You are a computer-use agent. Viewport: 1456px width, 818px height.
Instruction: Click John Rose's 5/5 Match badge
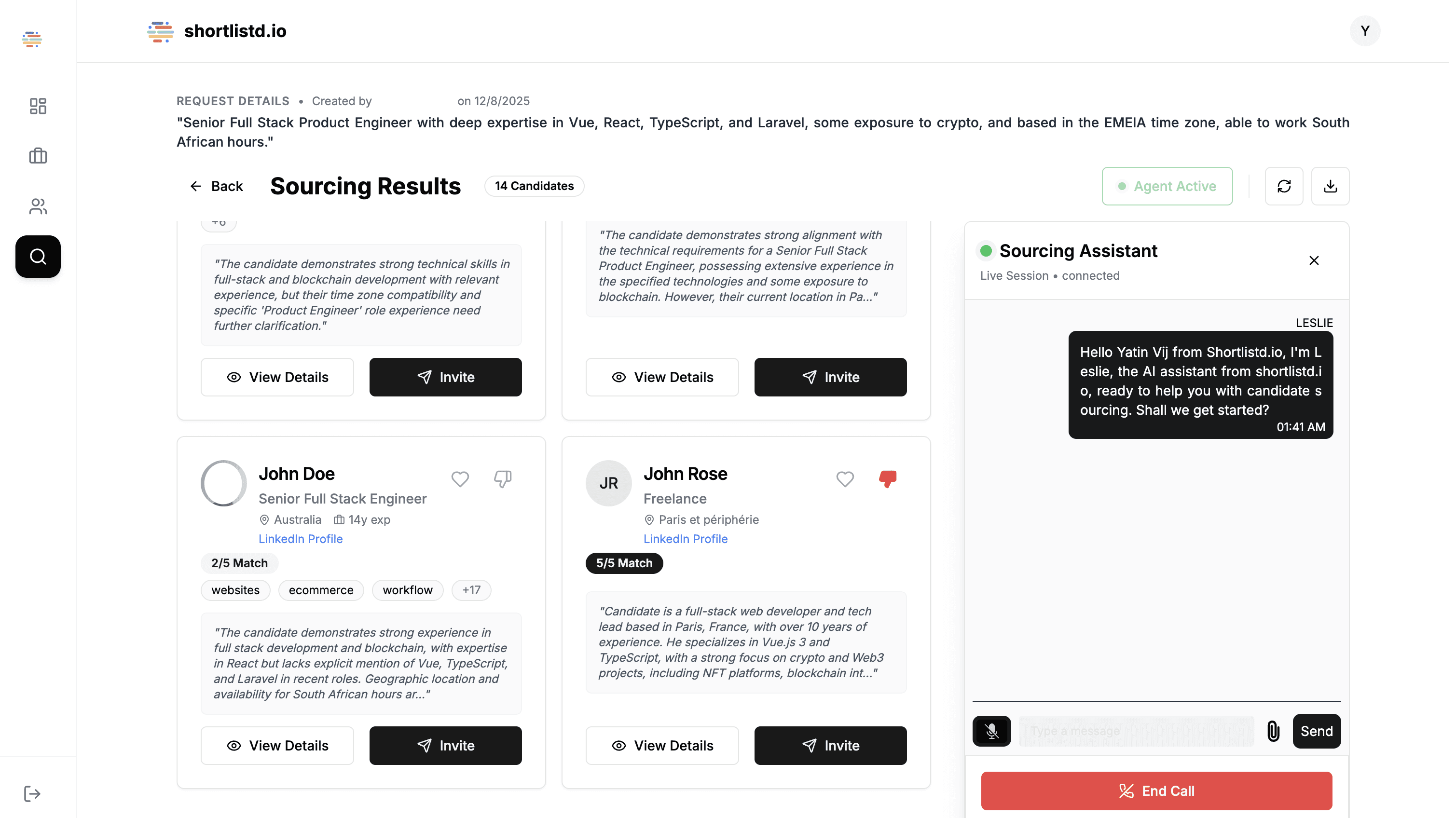click(x=623, y=563)
